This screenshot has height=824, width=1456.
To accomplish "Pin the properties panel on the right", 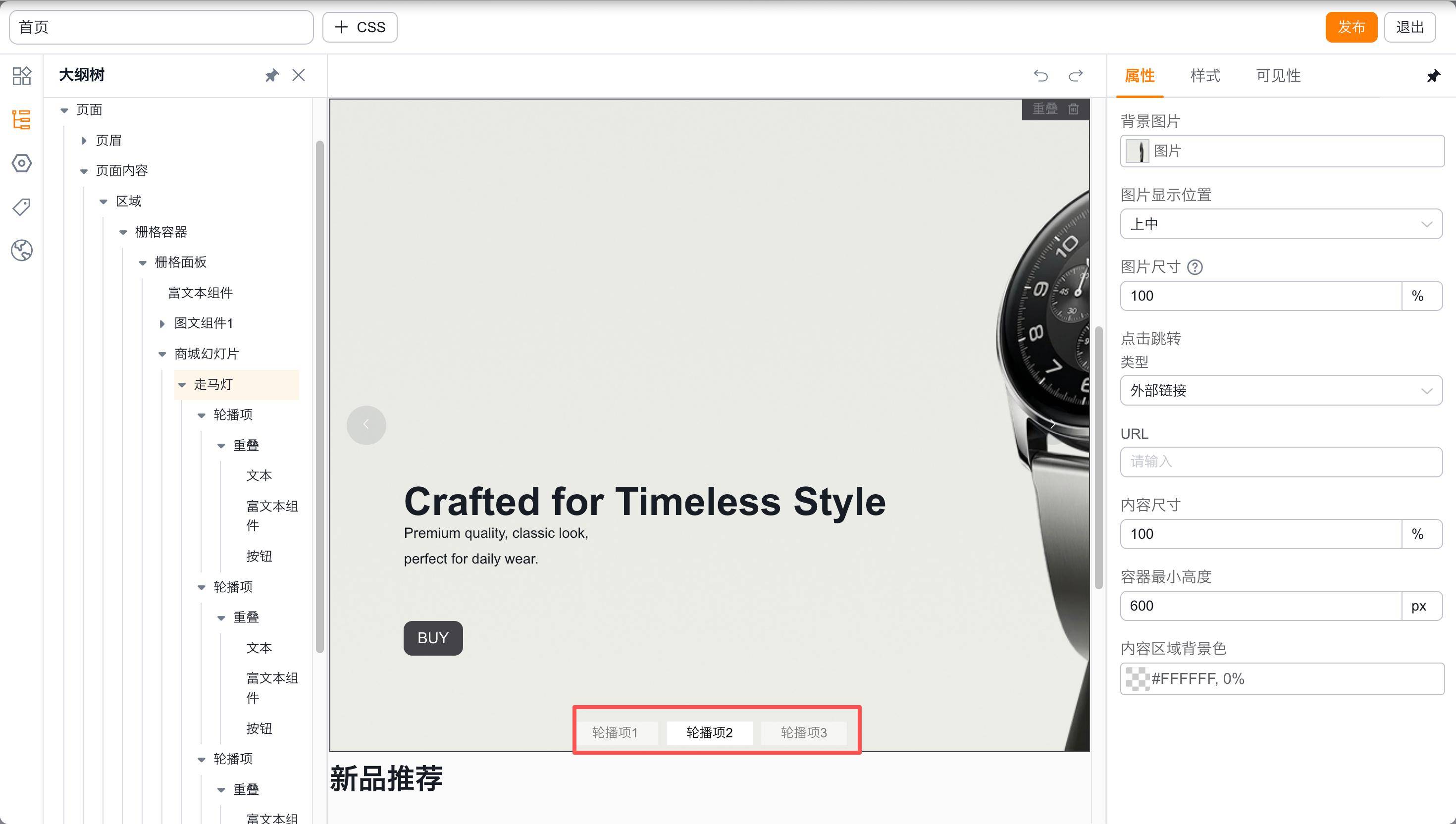I will 1433,76.
